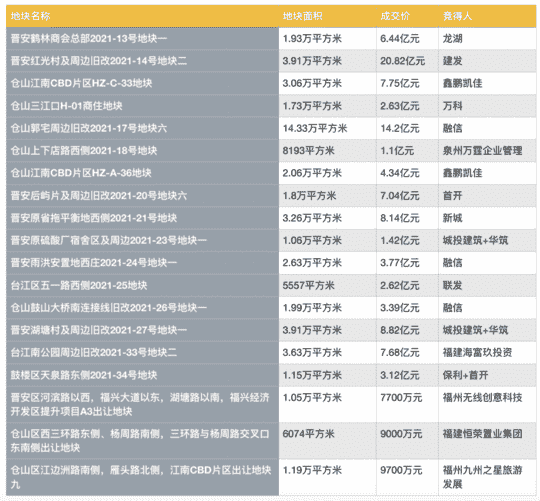
Task: Select the row name 台江区五一路西侧2021-25地块
Action: point(142,285)
